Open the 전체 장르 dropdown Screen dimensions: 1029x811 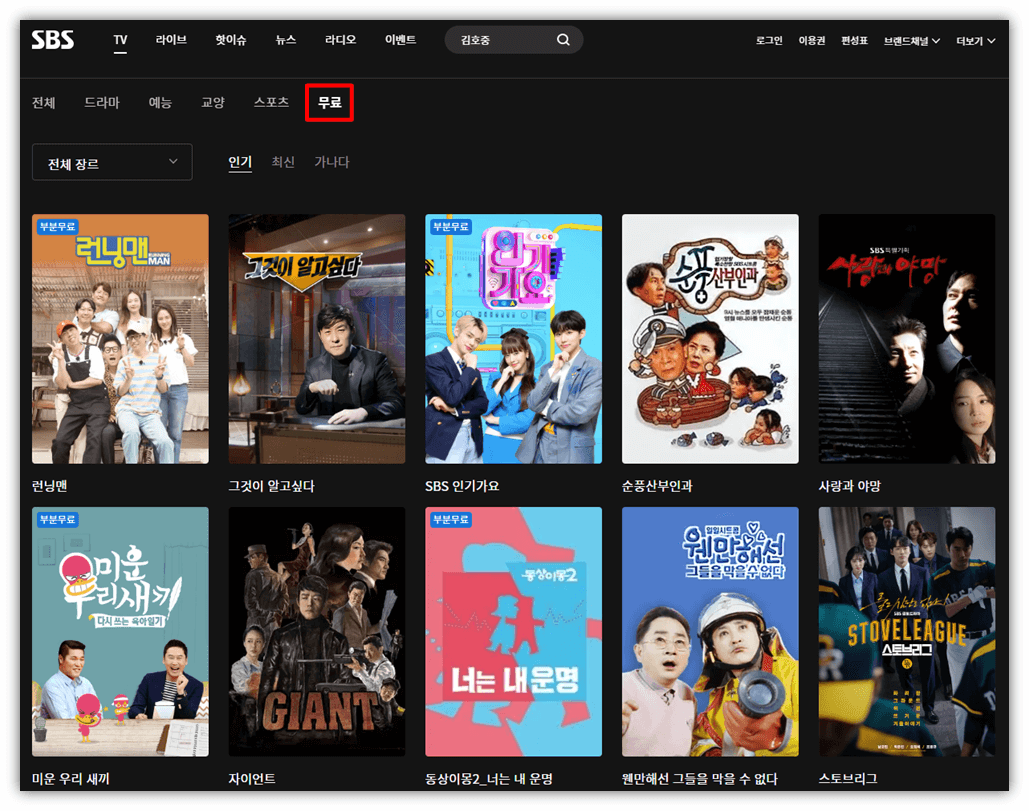point(112,162)
